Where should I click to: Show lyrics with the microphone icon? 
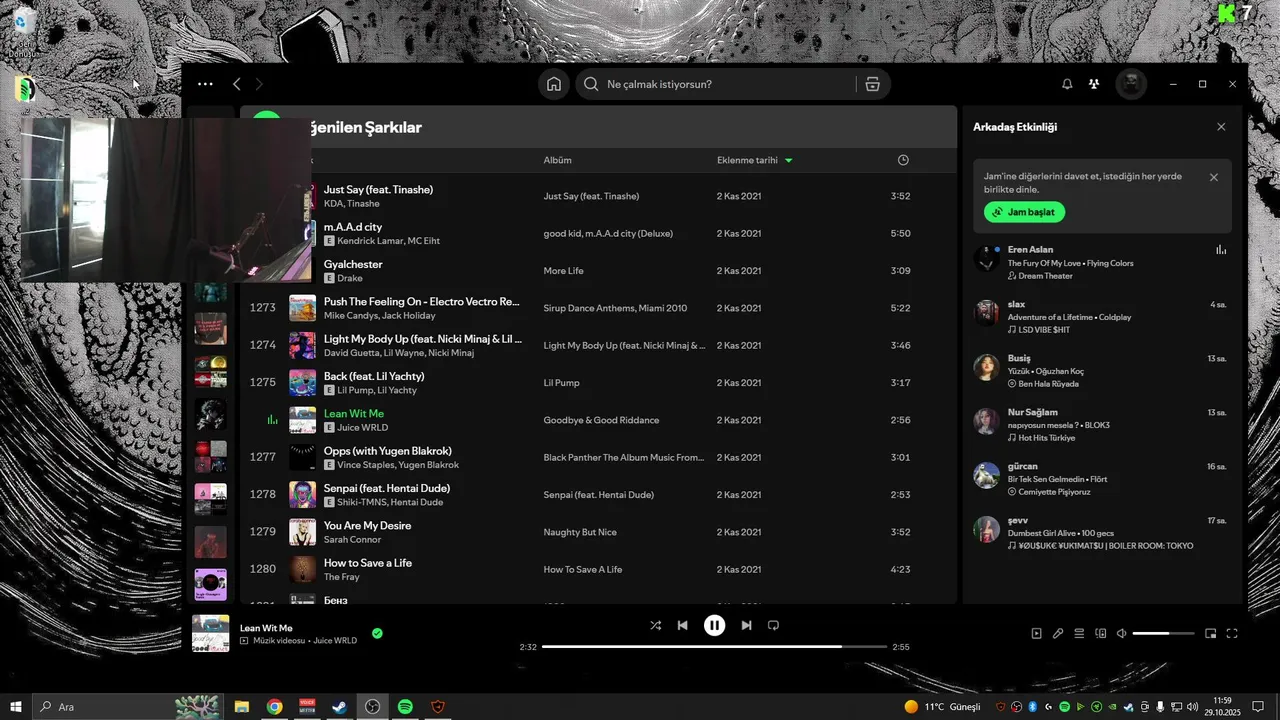click(1058, 633)
